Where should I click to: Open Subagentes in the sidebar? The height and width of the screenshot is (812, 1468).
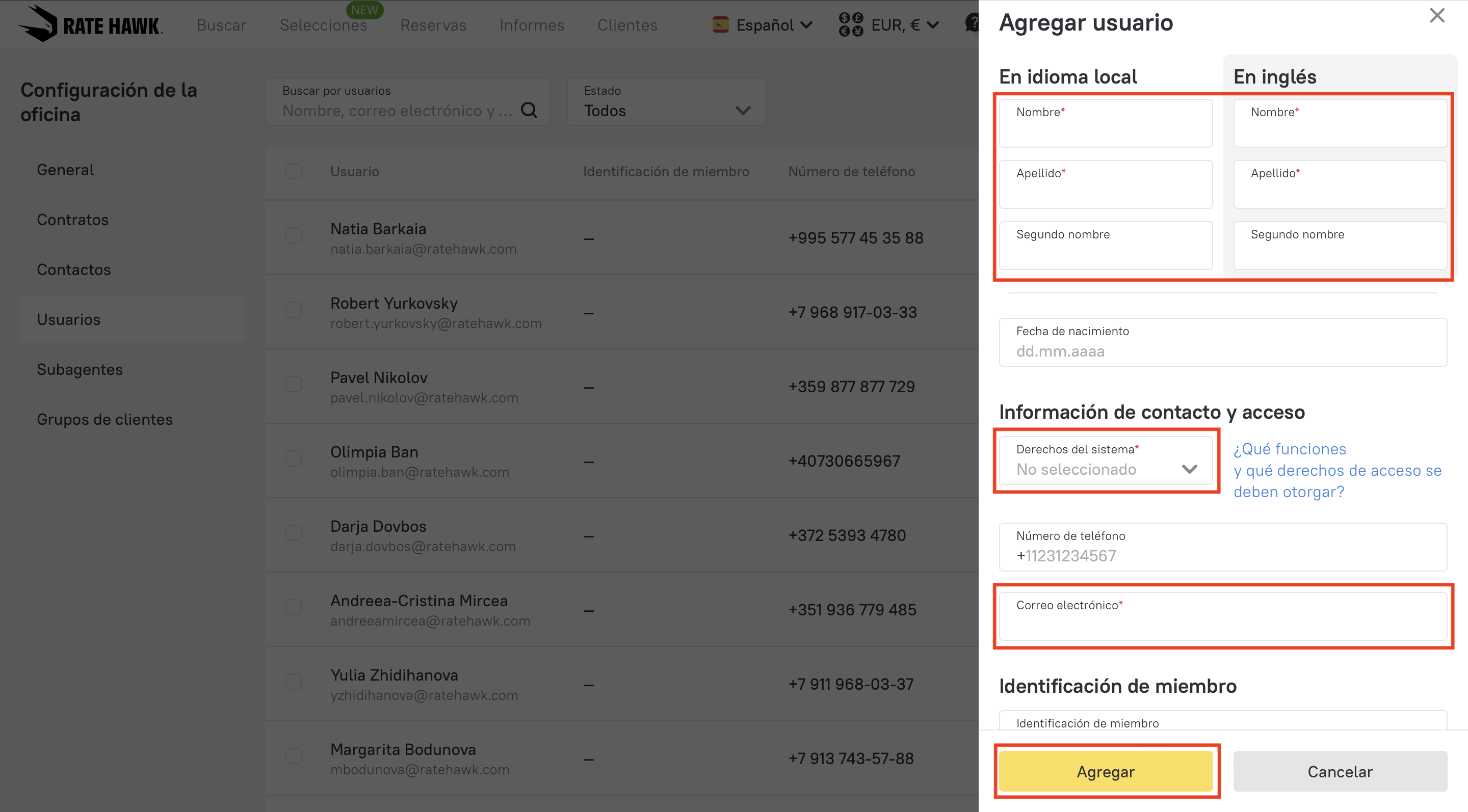(x=80, y=369)
